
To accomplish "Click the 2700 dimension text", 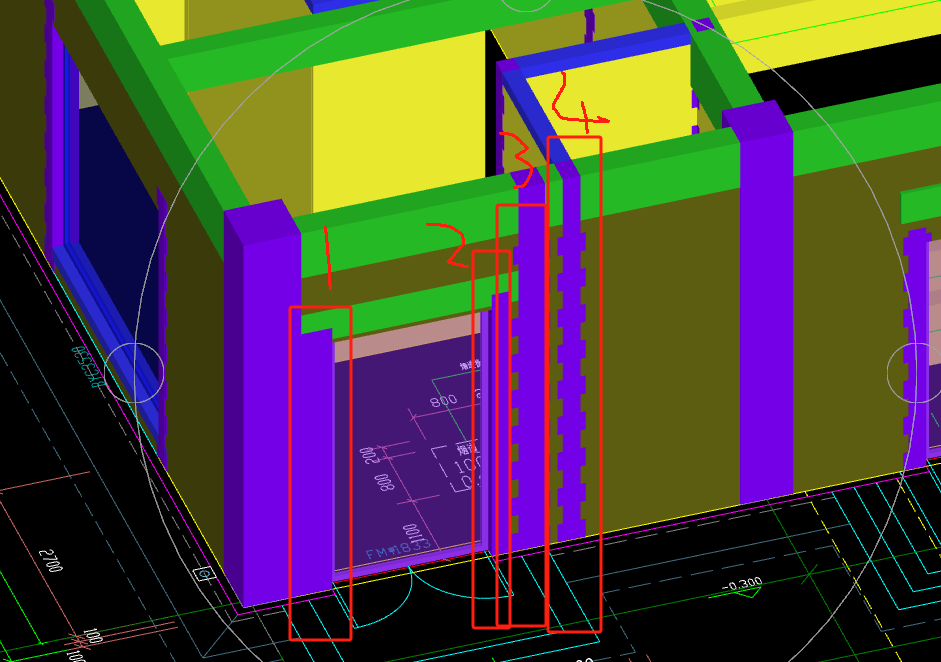I will point(51,561).
